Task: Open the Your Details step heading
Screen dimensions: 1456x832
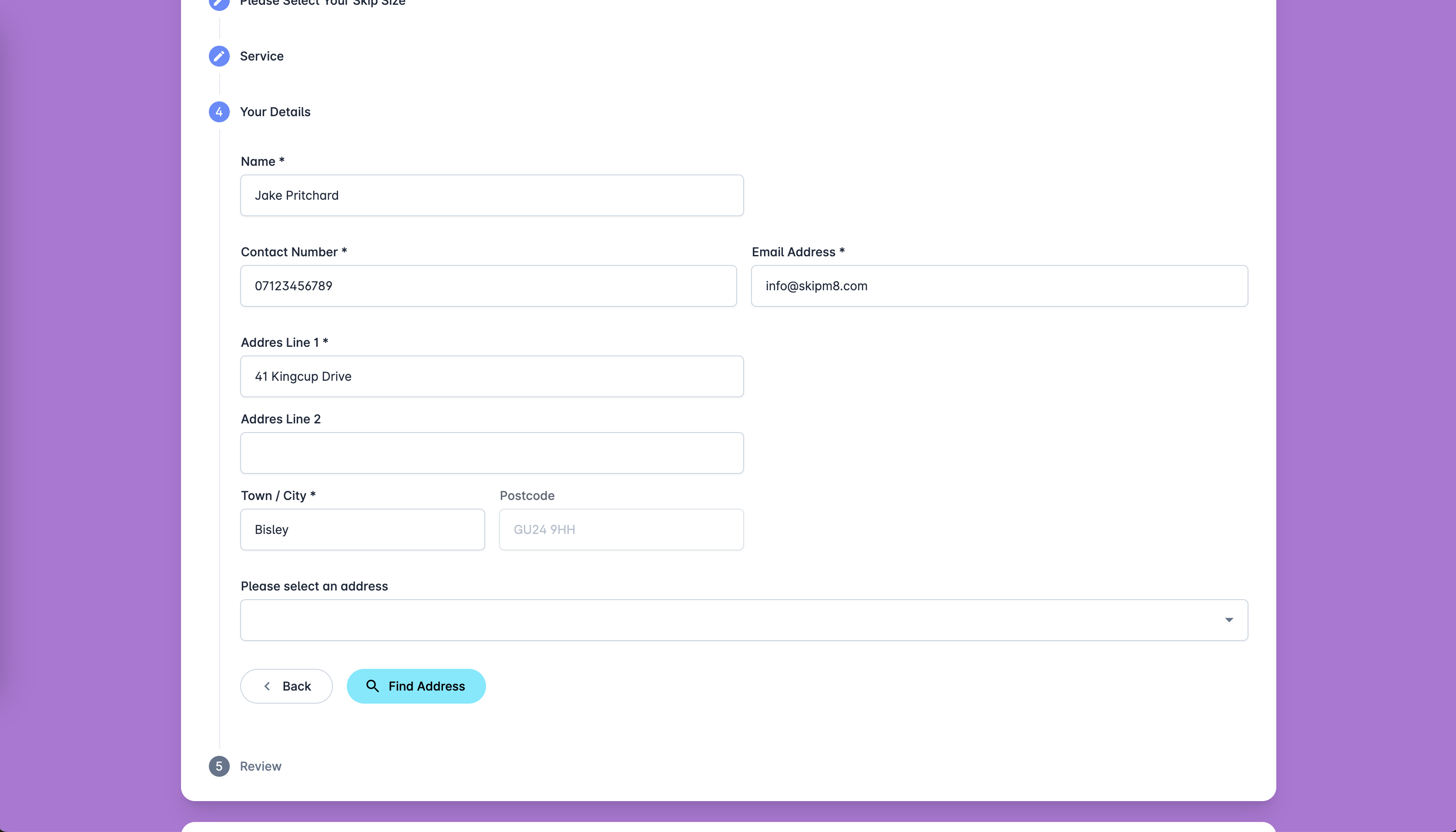Action: coord(275,112)
